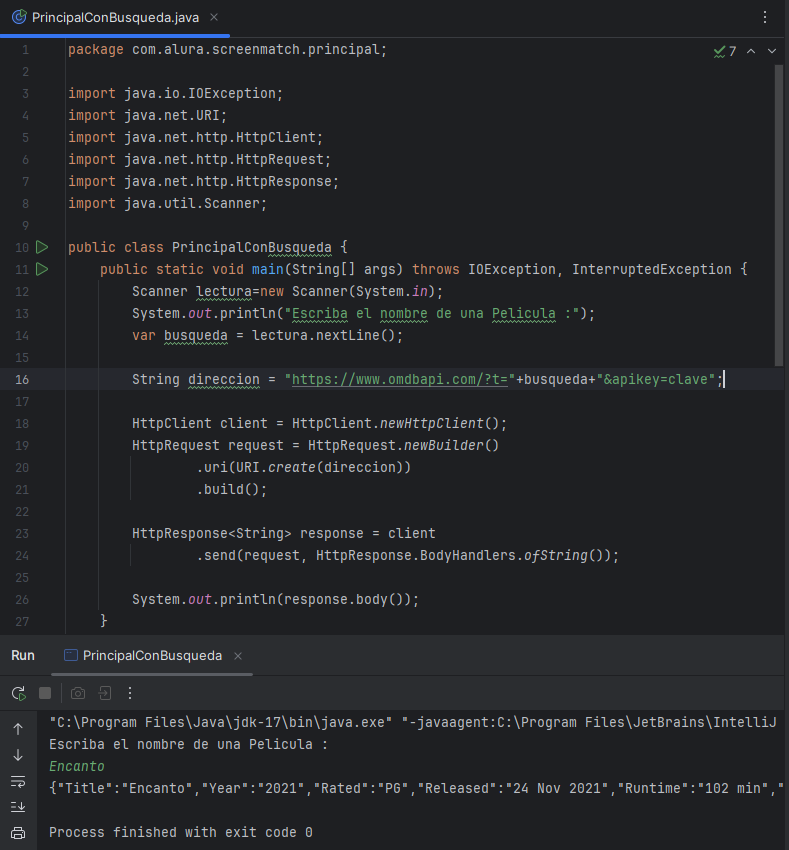Click the package declaration on line 1
This screenshot has height=850, width=789.
228,49
